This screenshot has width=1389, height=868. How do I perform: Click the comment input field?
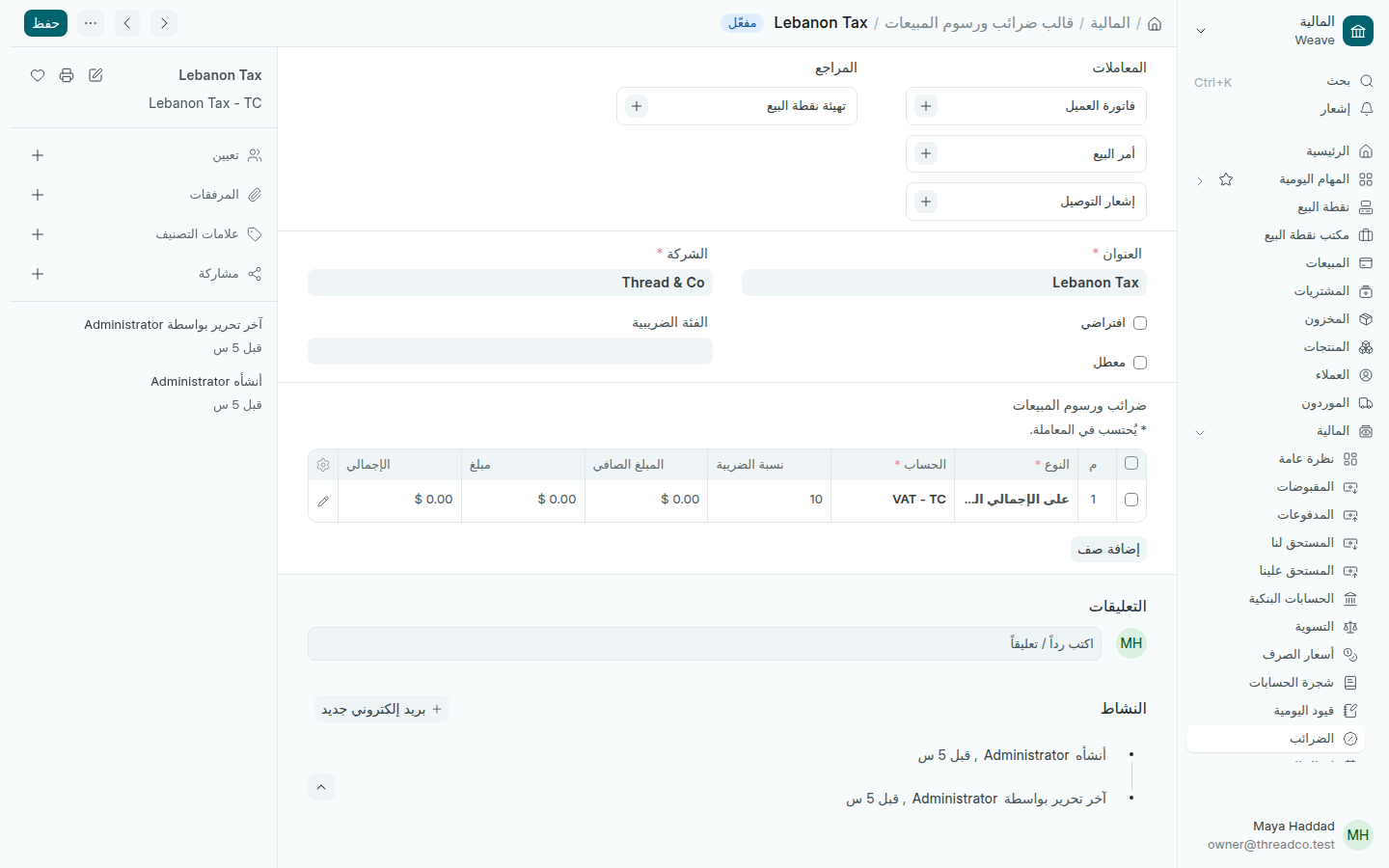click(x=704, y=644)
